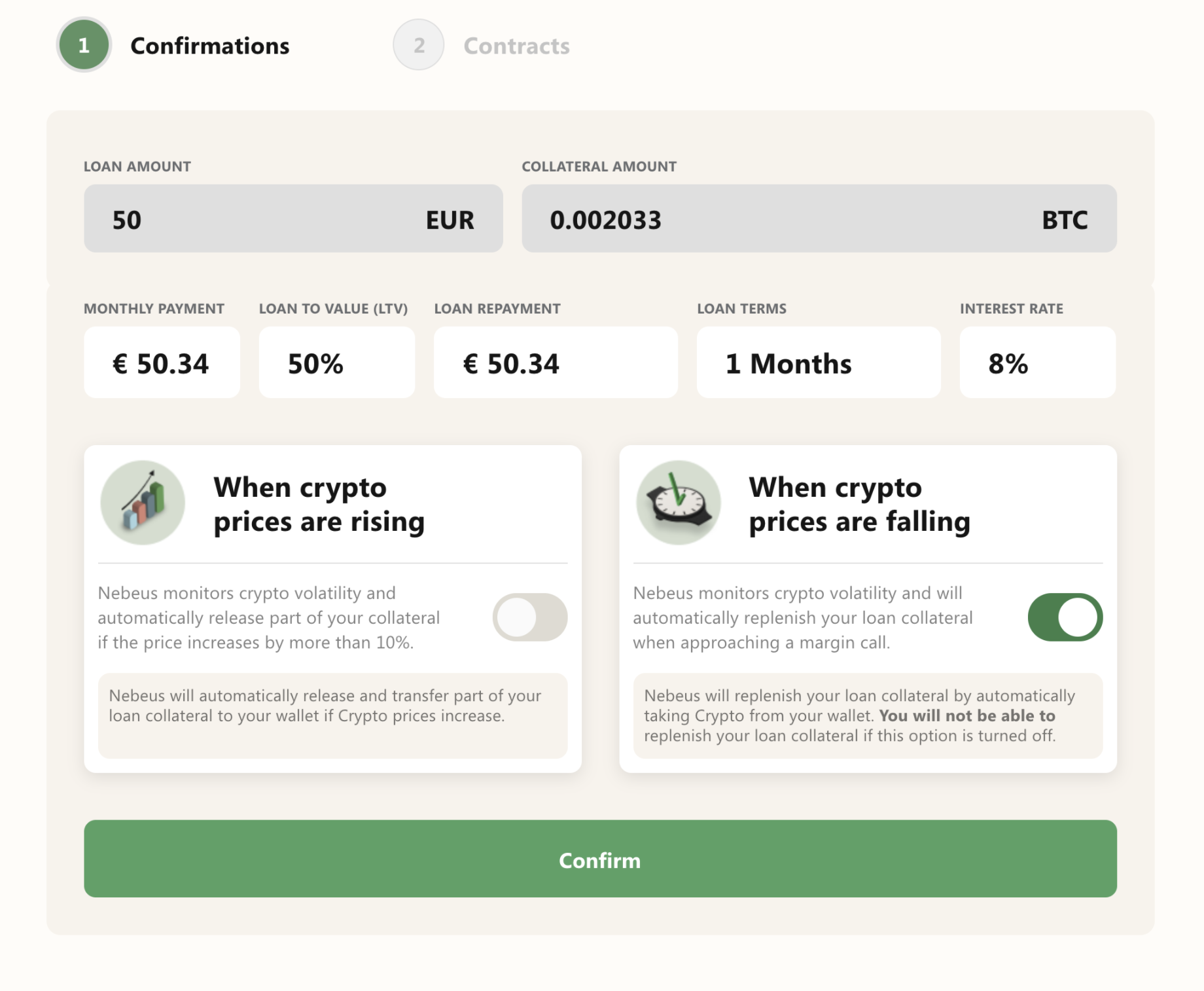The width and height of the screenshot is (1204, 991).
Task: Click the monthly payment € 50.34 box
Action: point(162,363)
